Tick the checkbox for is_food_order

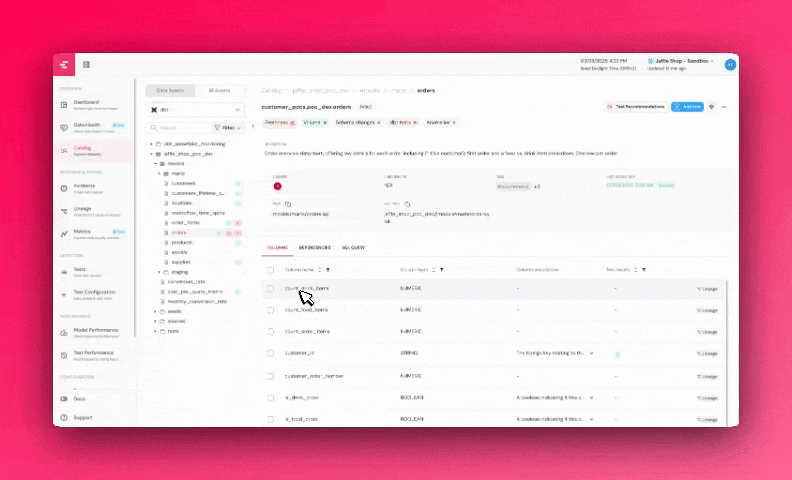coord(271,419)
